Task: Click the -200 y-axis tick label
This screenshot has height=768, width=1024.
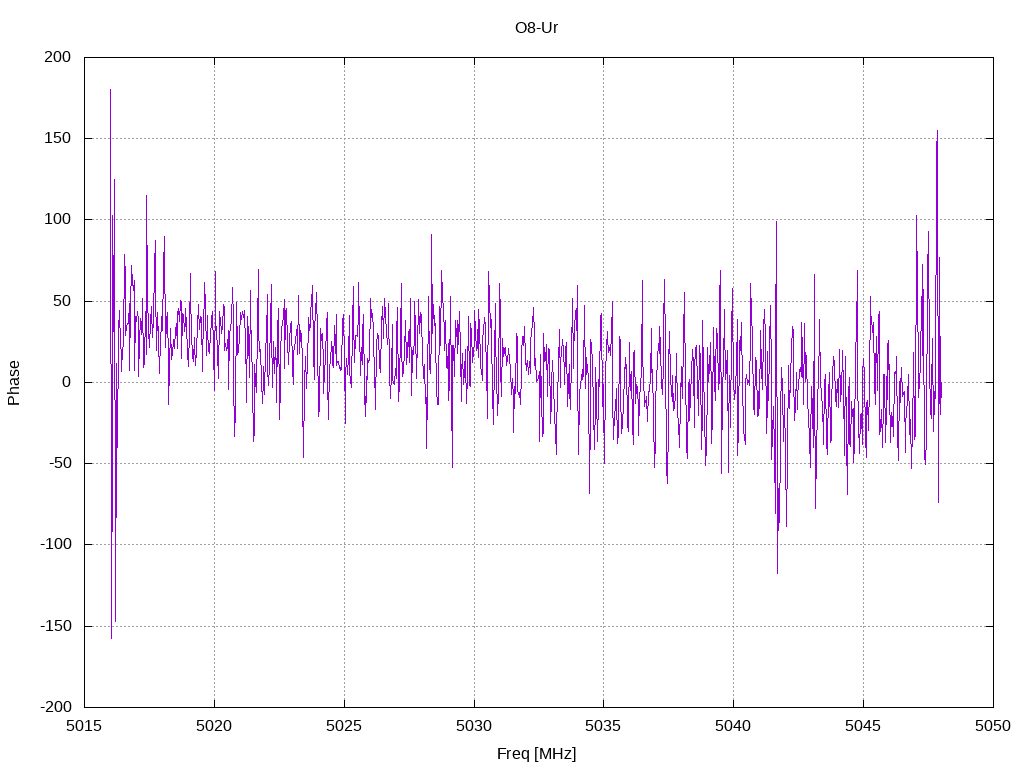Action: (56, 707)
